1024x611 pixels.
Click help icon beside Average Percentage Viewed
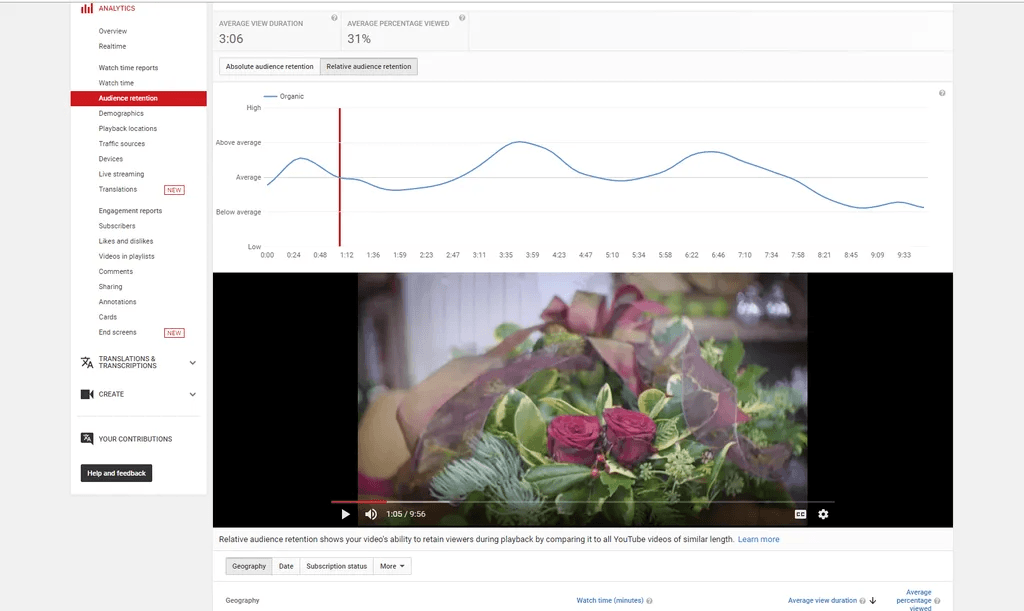point(461,18)
